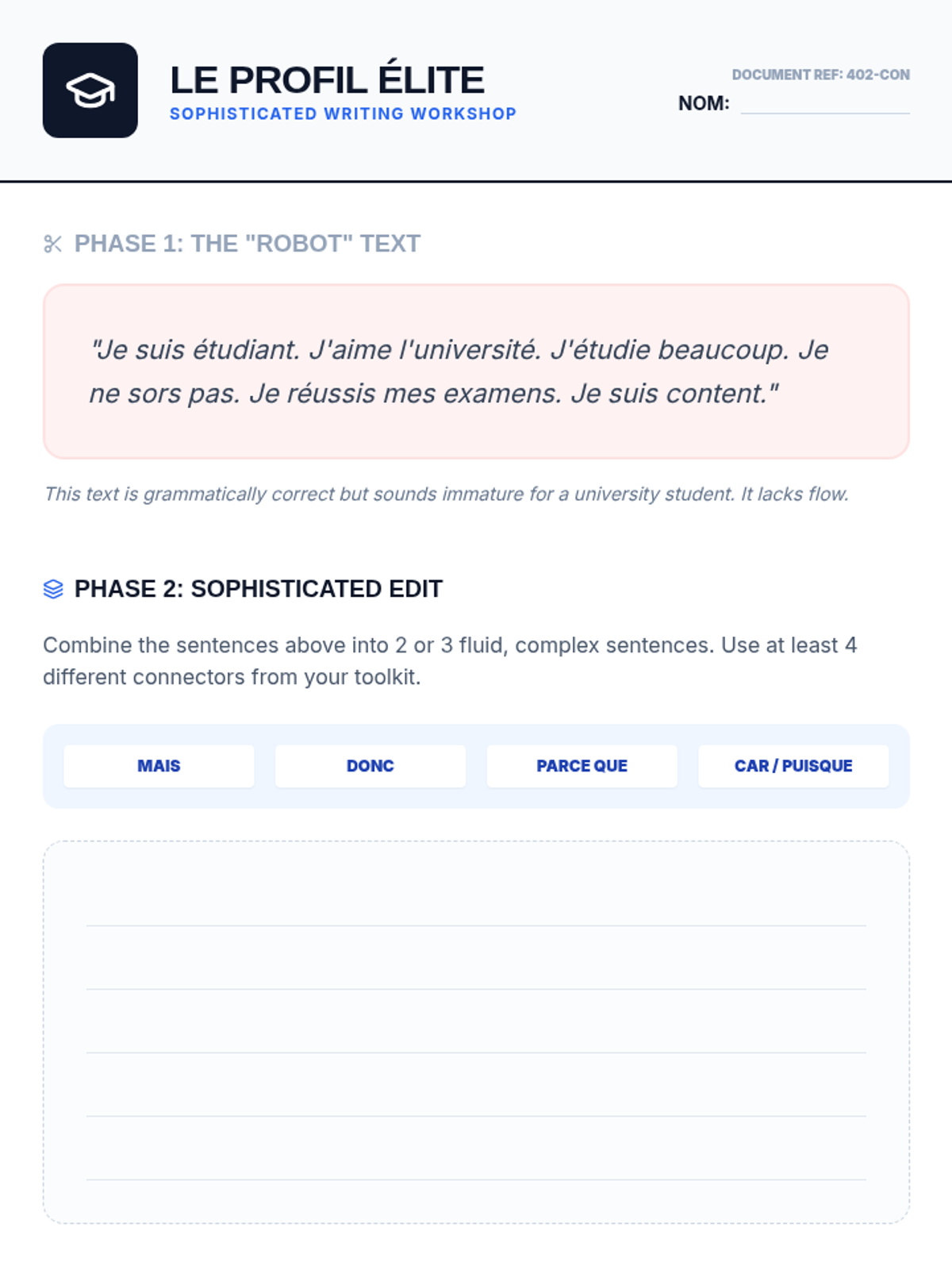Select the MAIS connector chip

click(x=159, y=766)
